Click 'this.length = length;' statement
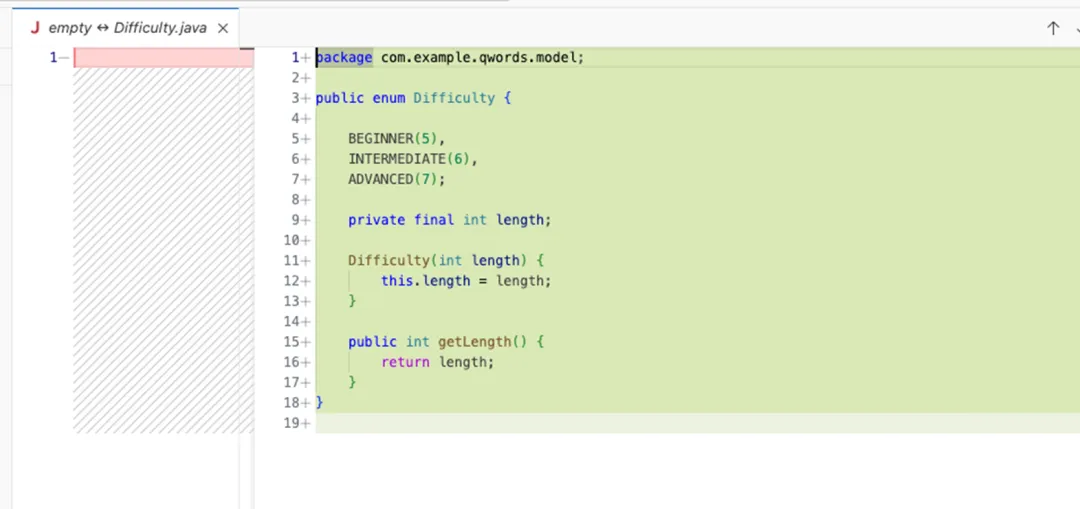The height and width of the screenshot is (509, 1080). coord(466,281)
